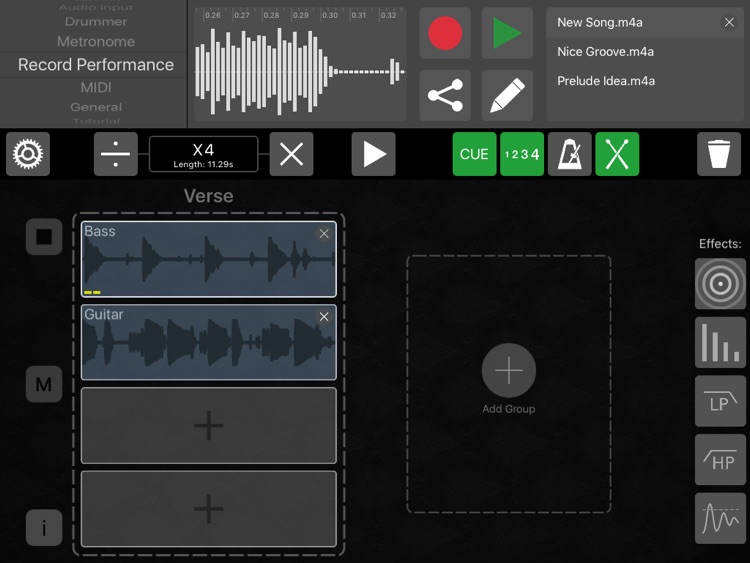Image resolution: width=750 pixels, height=563 pixels.
Task: Remove the Guitar loop with its X
Action: click(324, 317)
